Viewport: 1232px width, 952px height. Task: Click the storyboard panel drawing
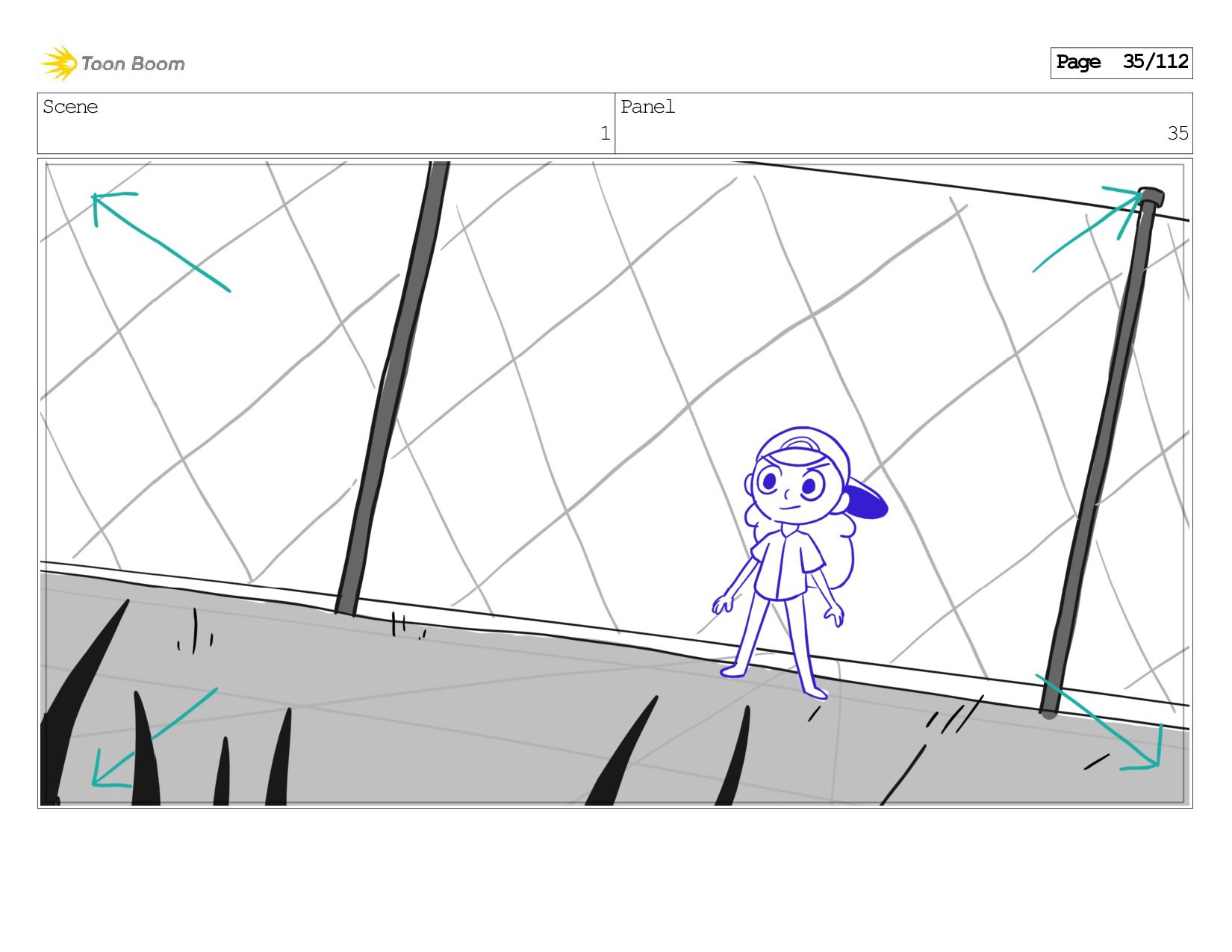(615, 483)
